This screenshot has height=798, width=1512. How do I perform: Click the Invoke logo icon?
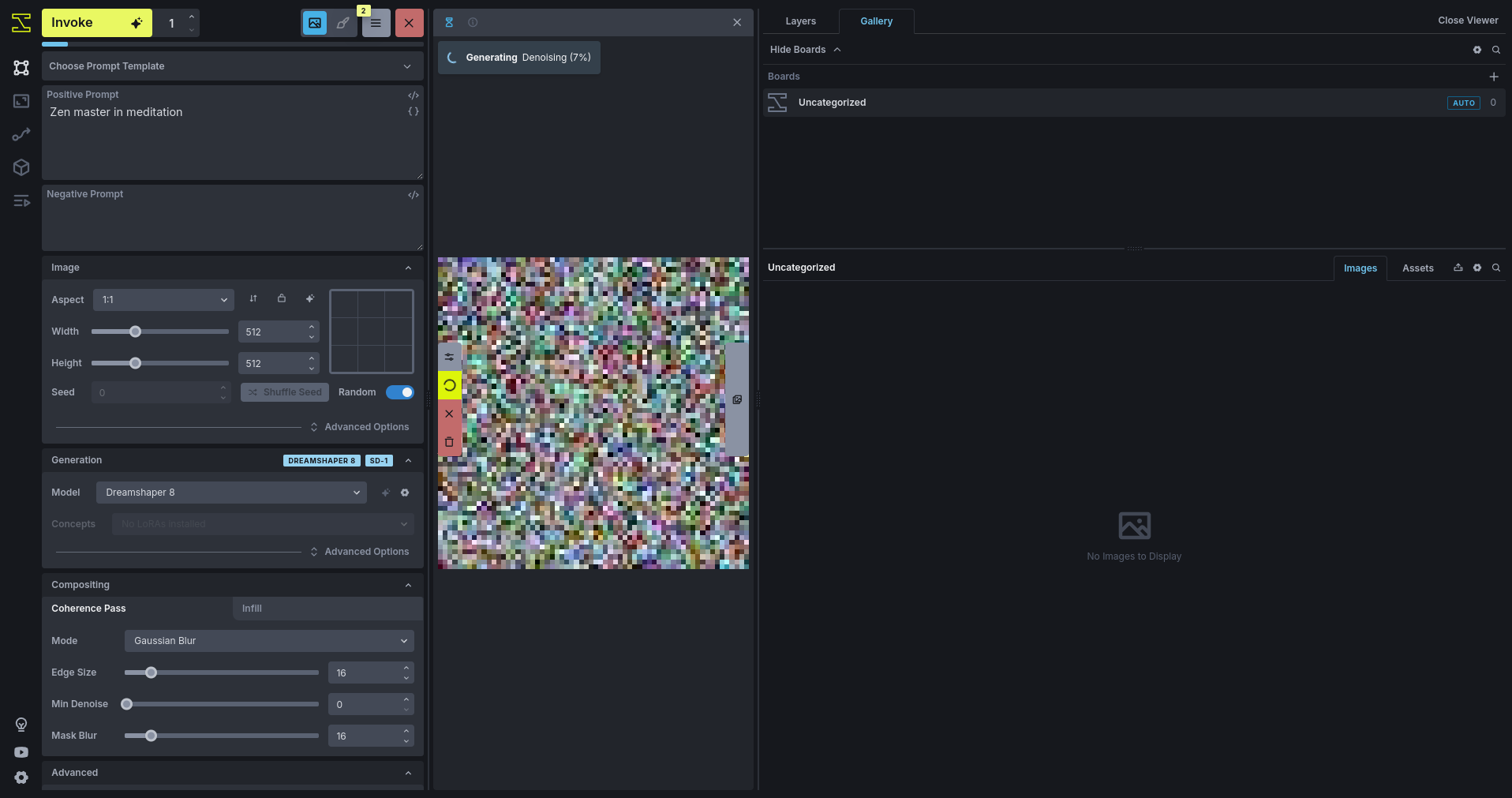coord(21,23)
